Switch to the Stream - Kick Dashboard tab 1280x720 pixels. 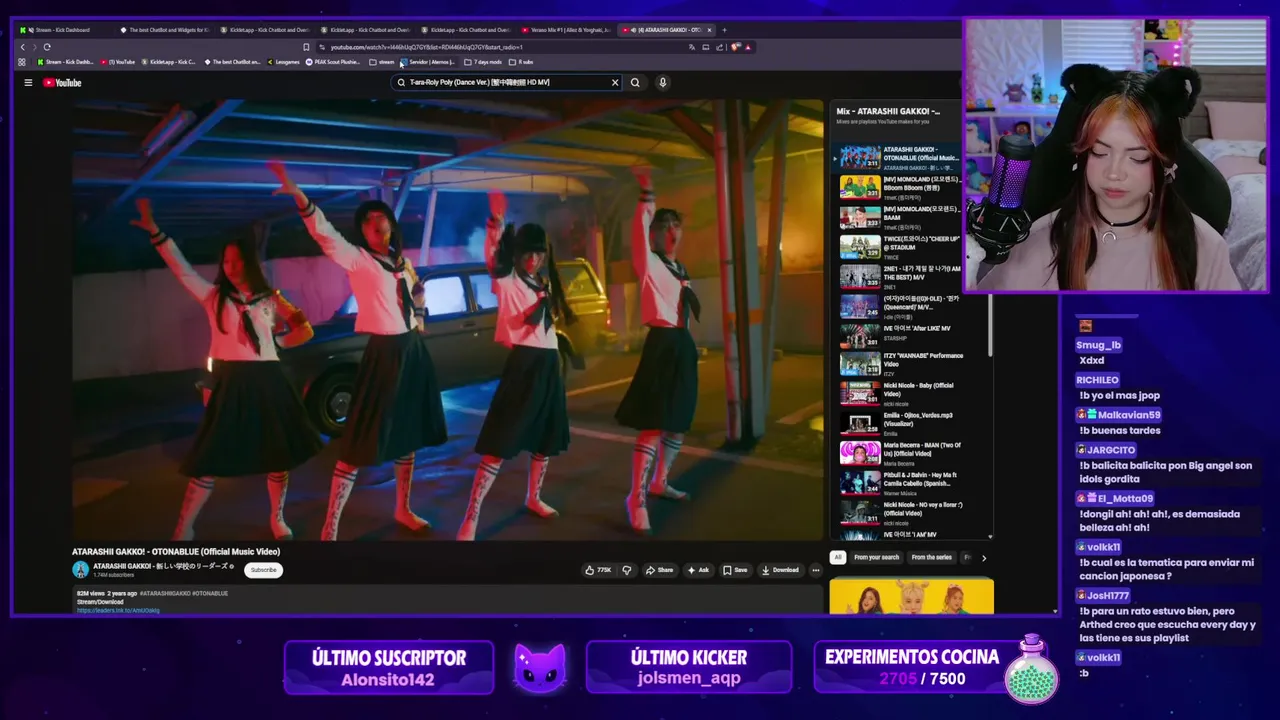click(x=64, y=30)
